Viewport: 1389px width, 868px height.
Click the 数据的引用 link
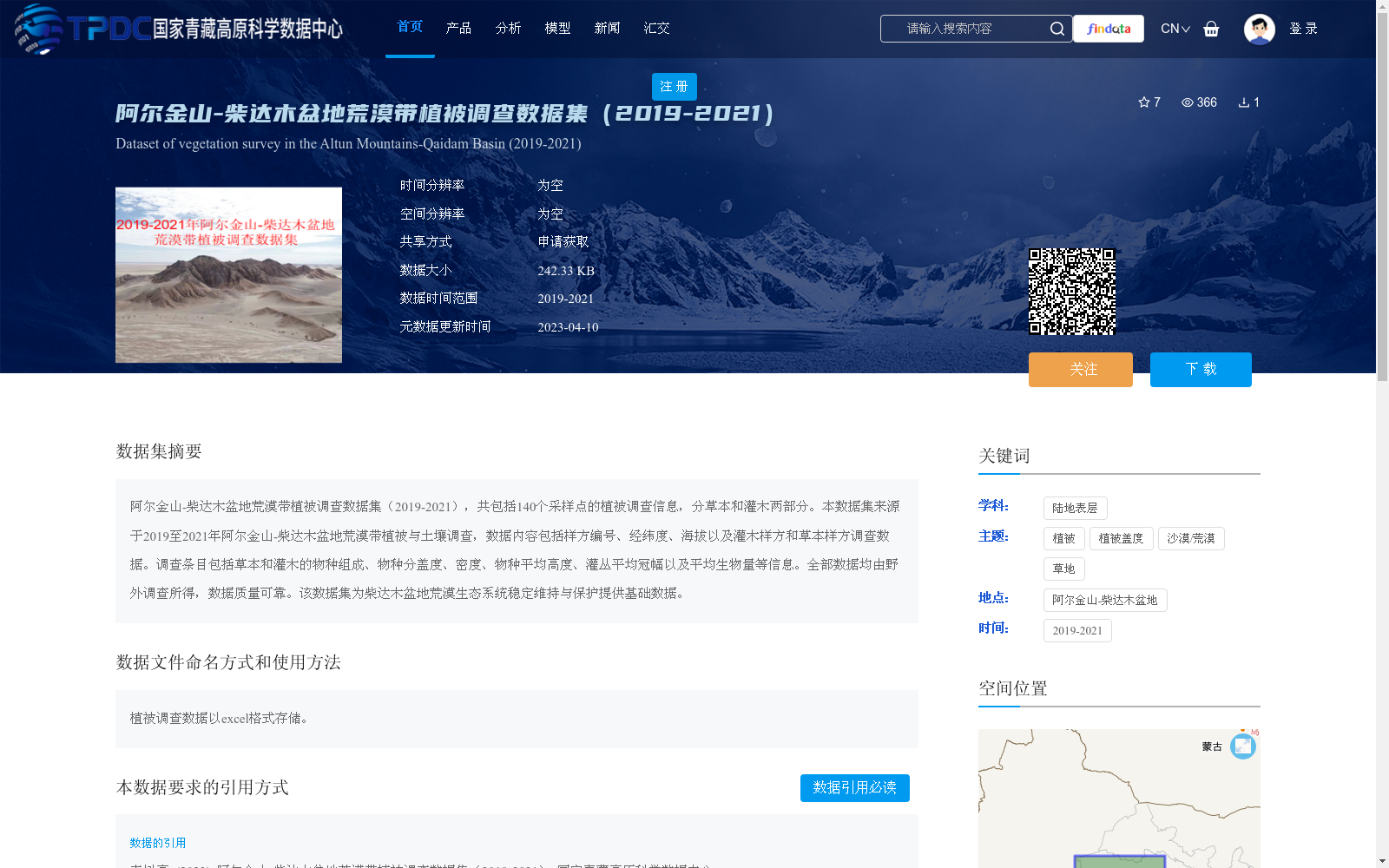[158, 843]
